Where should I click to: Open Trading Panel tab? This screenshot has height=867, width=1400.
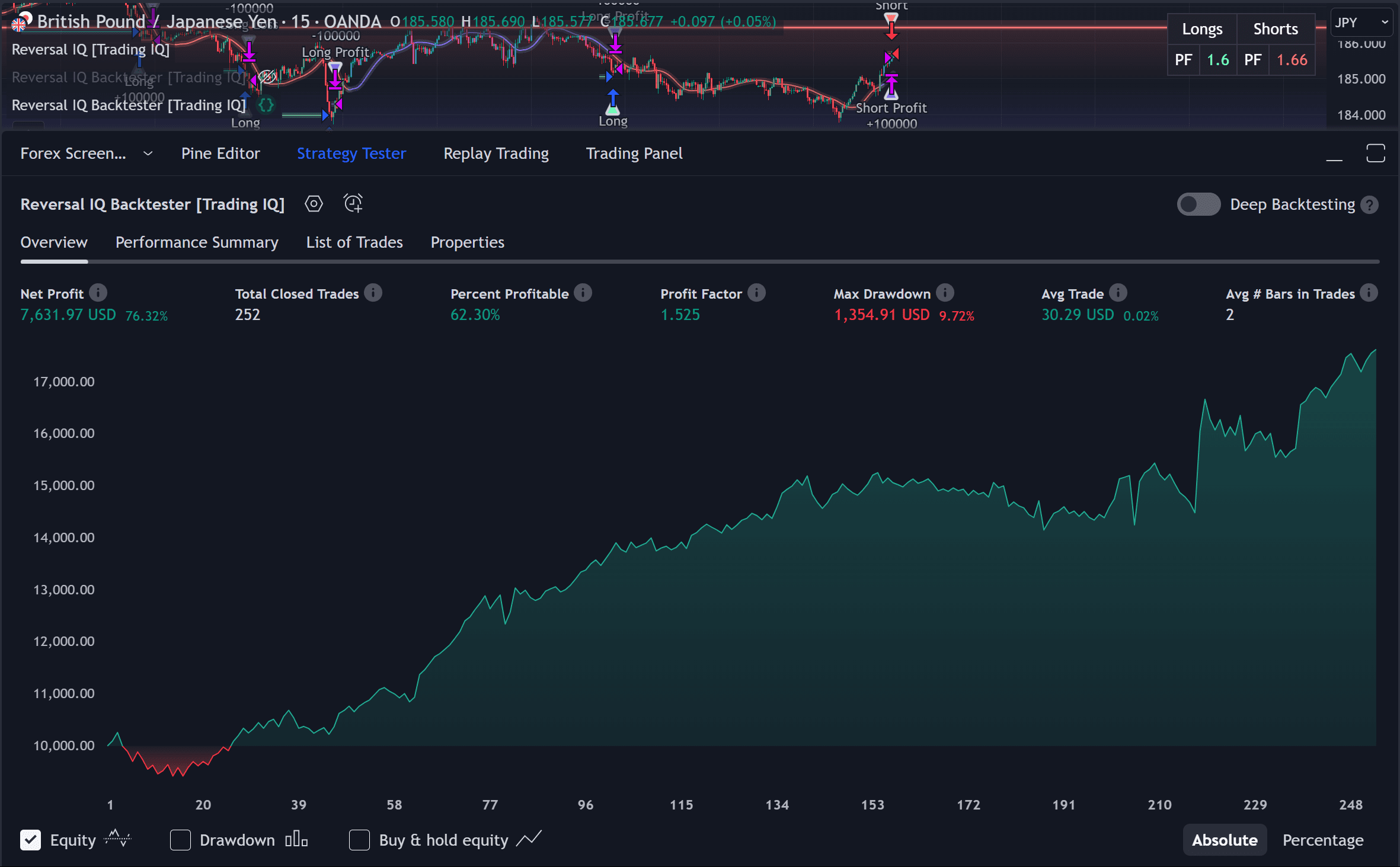click(634, 153)
